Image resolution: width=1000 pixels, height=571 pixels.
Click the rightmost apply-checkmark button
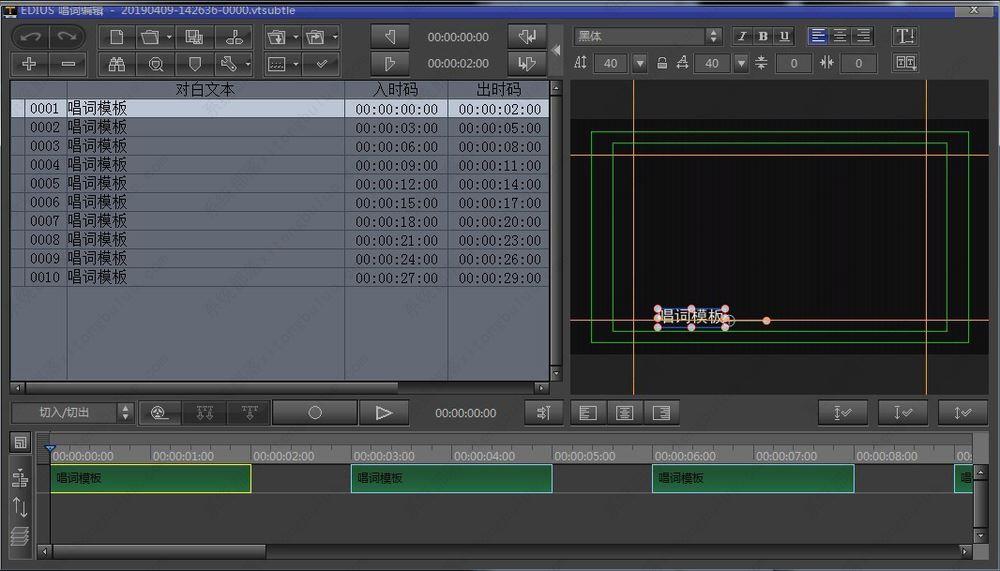tap(962, 413)
